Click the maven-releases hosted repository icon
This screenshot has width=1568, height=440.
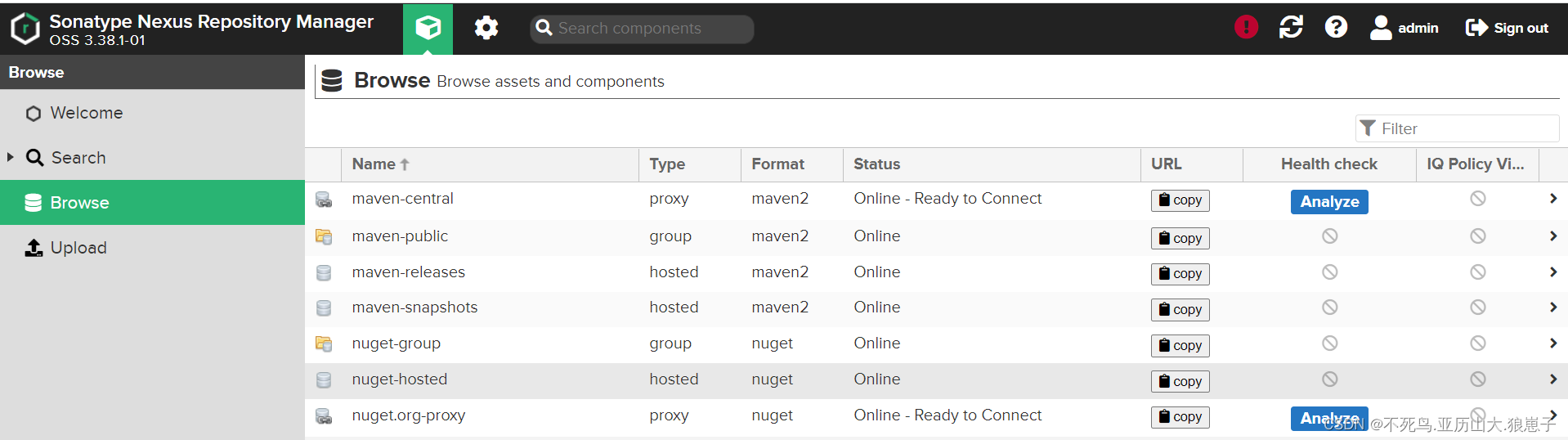click(324, 273)
